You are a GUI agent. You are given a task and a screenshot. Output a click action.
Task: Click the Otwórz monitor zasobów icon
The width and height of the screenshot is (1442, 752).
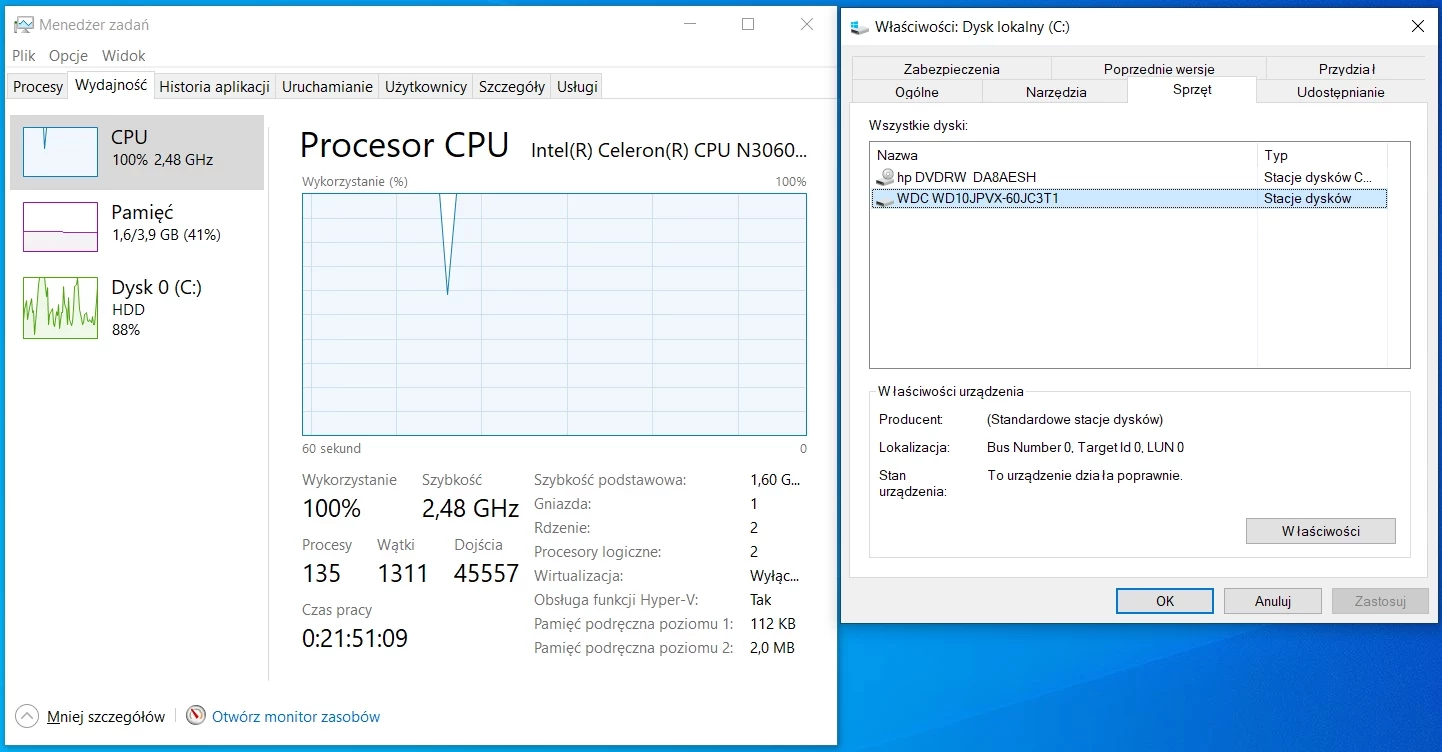coord(196,716)
